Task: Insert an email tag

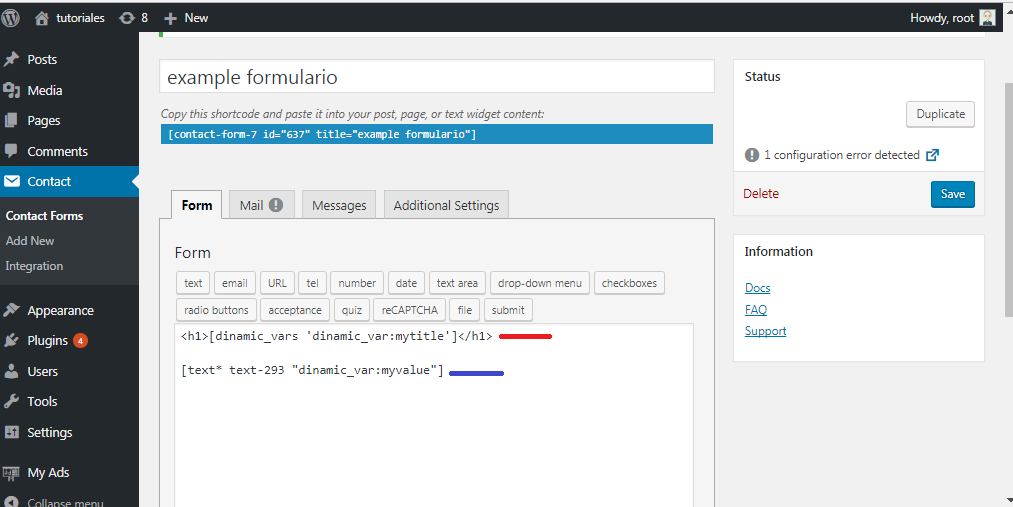Action: point(235,283)
